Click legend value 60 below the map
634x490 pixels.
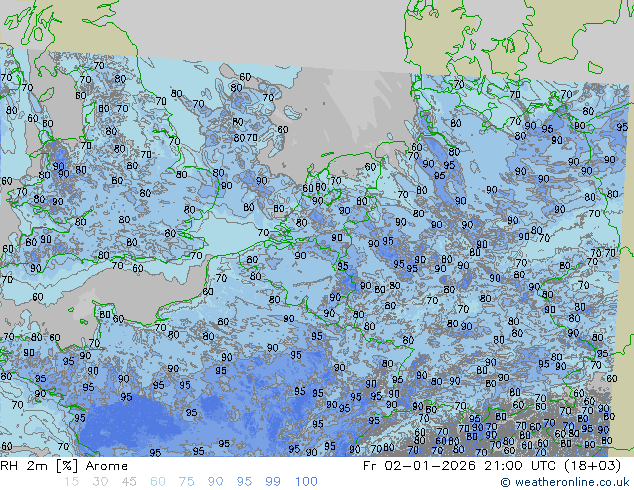(158, 482)
